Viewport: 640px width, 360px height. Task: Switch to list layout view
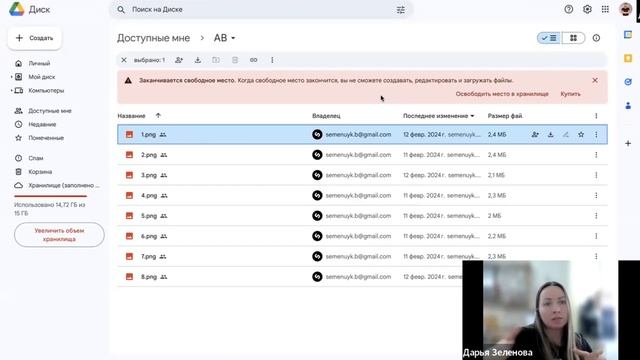coord(549,38)
